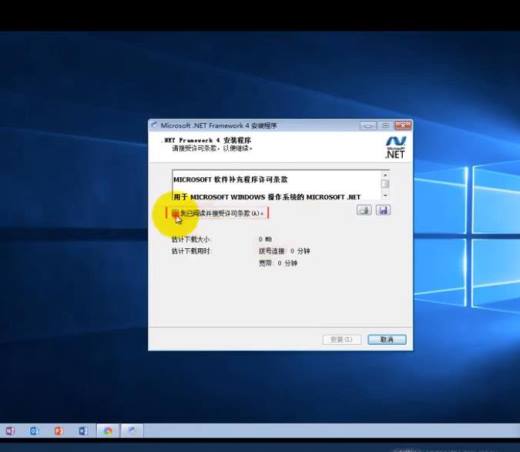Switch to Chrome in the taskbar

point(108,431)
